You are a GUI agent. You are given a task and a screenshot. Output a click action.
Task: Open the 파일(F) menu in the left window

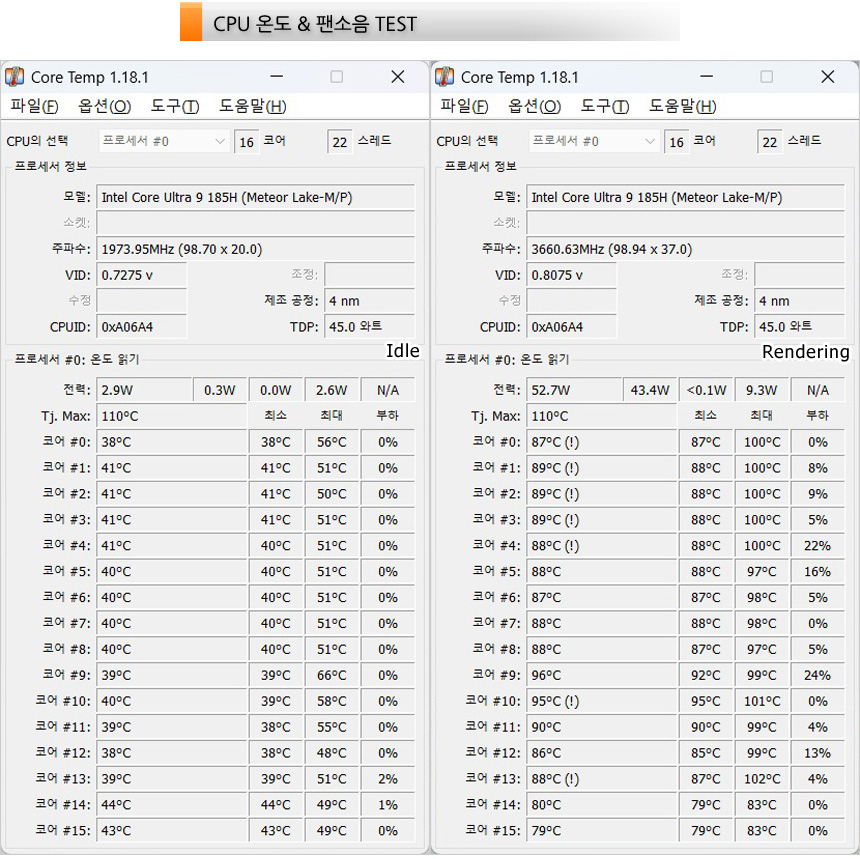tap(34, 106)
